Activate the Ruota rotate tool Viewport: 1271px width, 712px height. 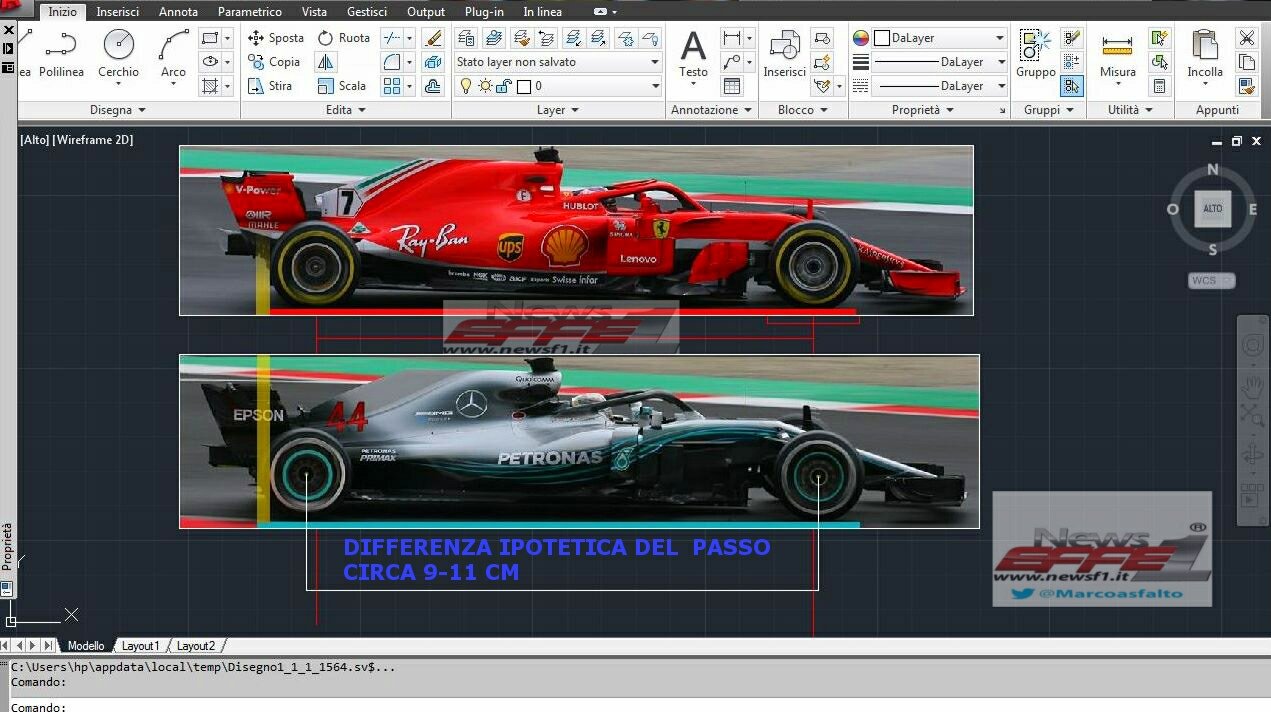coord(344,38)
